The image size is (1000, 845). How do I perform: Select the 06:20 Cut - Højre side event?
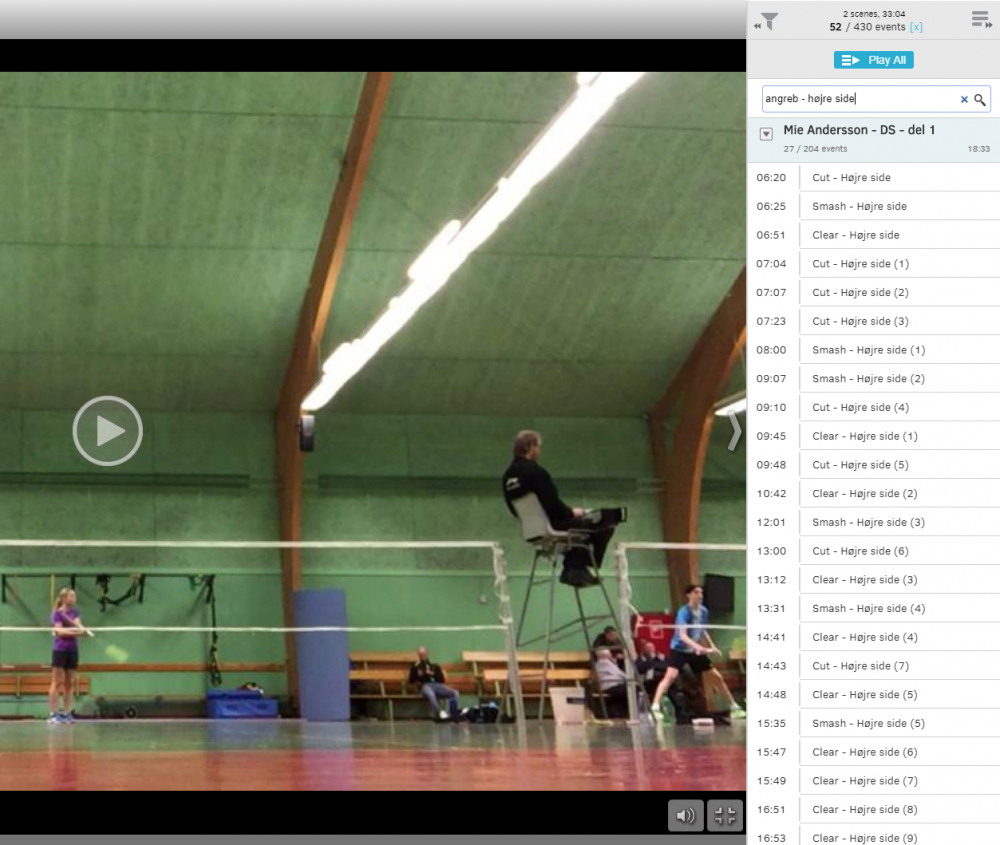(851, 178)
